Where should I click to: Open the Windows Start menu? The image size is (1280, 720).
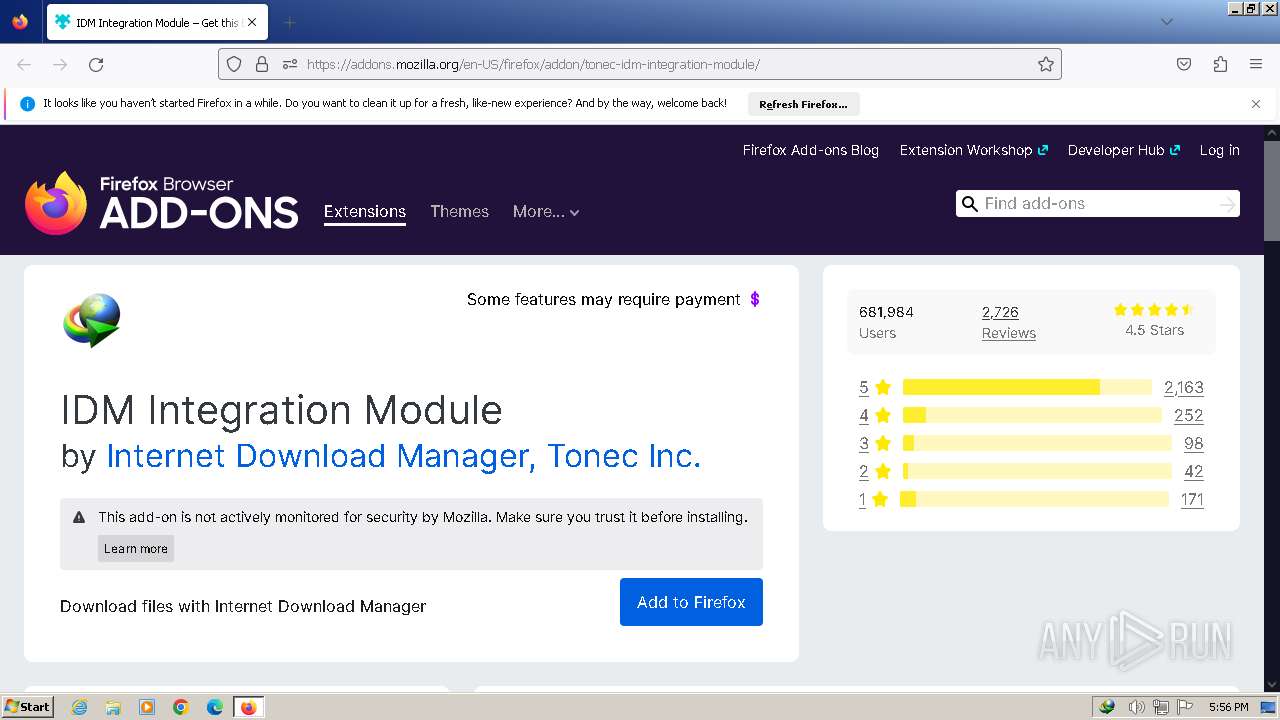[x=28, y=707]
